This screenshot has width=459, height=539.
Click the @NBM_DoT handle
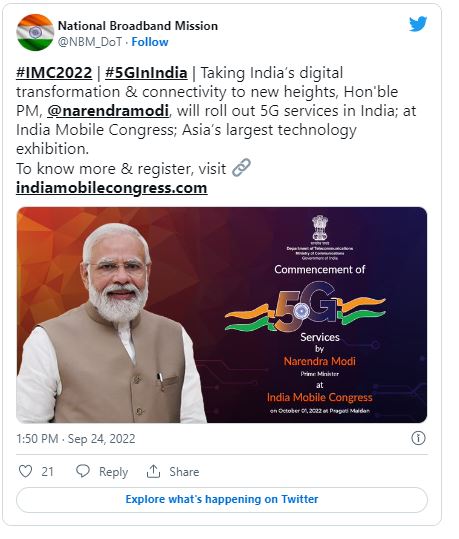pos(90,42)
